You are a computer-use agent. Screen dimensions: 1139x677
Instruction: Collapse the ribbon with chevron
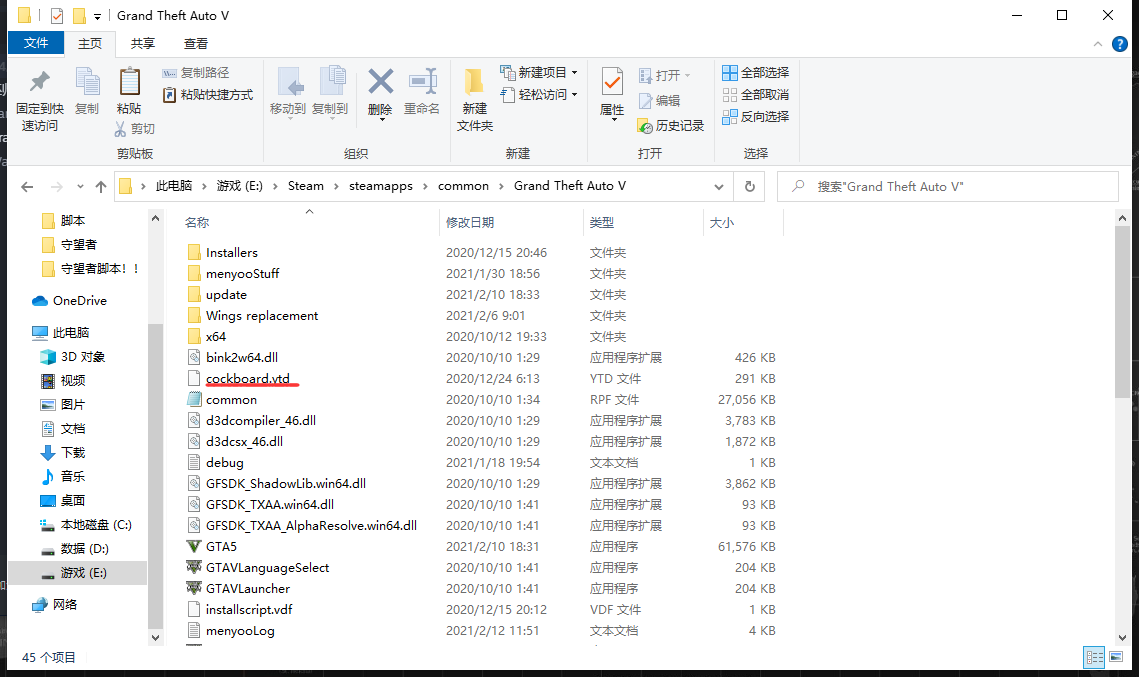(1097, 44)
